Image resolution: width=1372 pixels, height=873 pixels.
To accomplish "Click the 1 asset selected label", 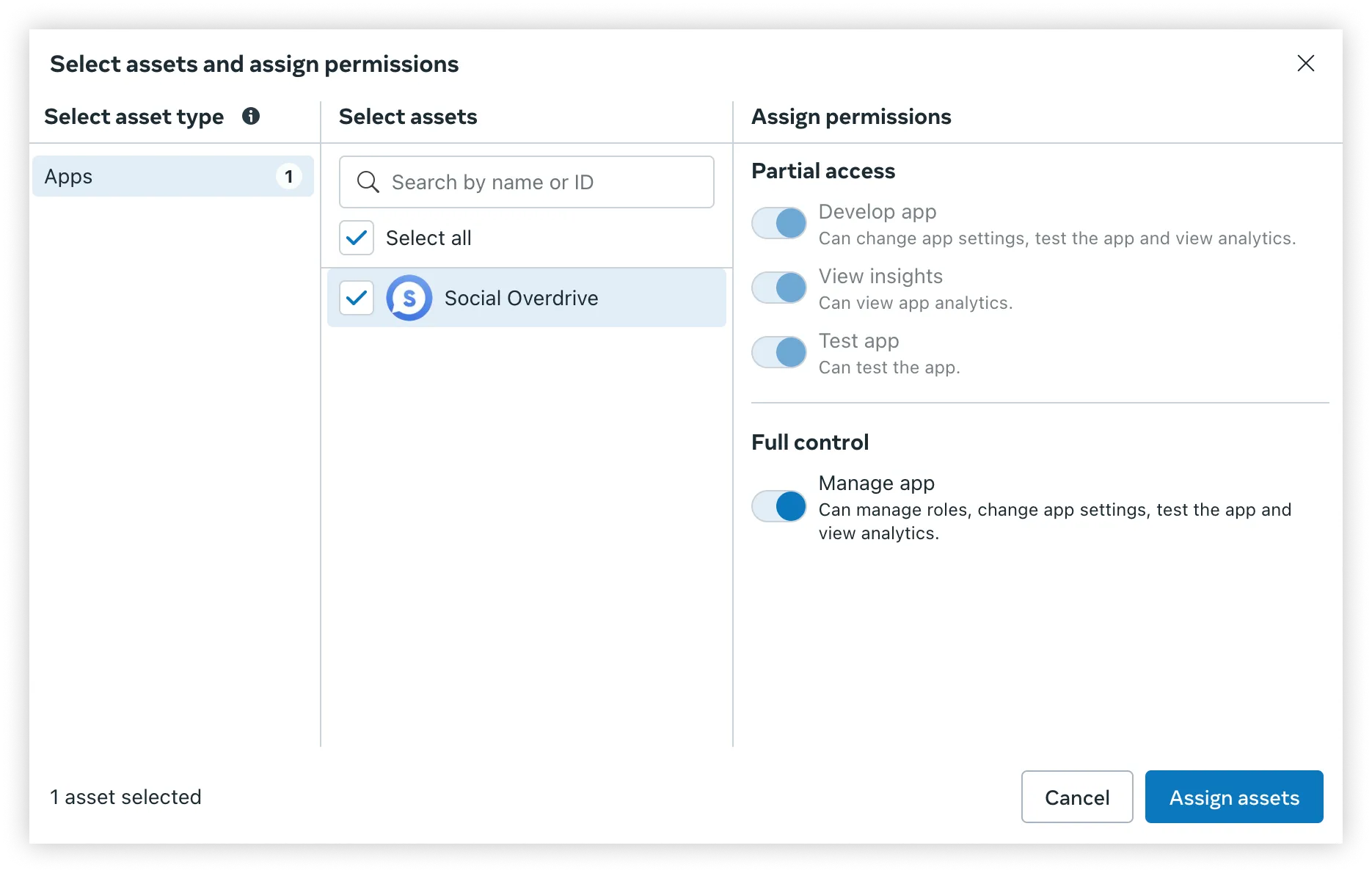I will coord(125,797).
